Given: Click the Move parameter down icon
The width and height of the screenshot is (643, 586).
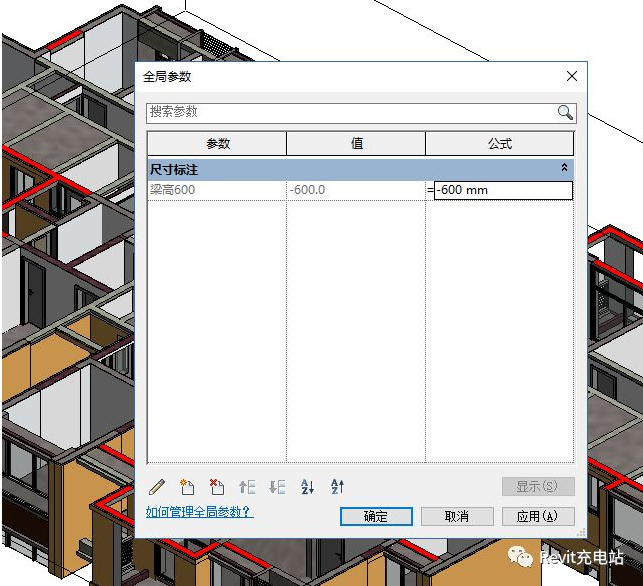Looking at the screenshot, I should (277, 487).
